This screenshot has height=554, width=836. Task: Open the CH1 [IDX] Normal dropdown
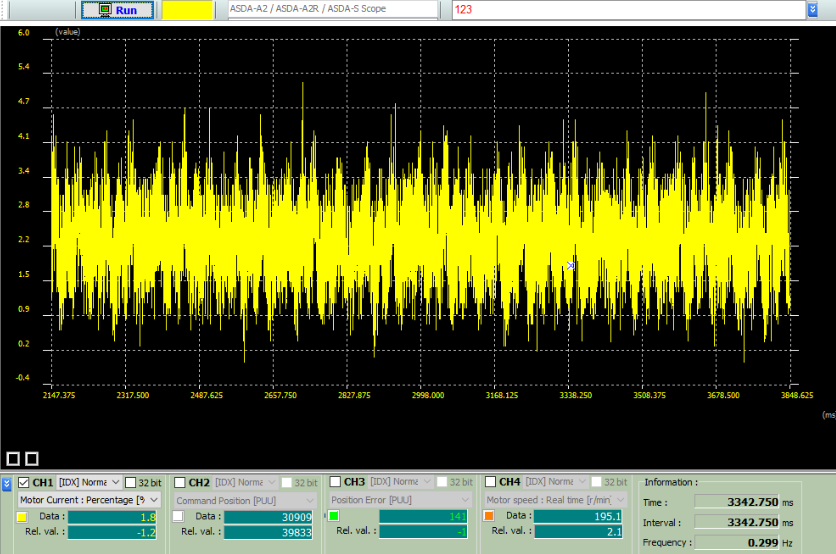[x=90, y=482]
